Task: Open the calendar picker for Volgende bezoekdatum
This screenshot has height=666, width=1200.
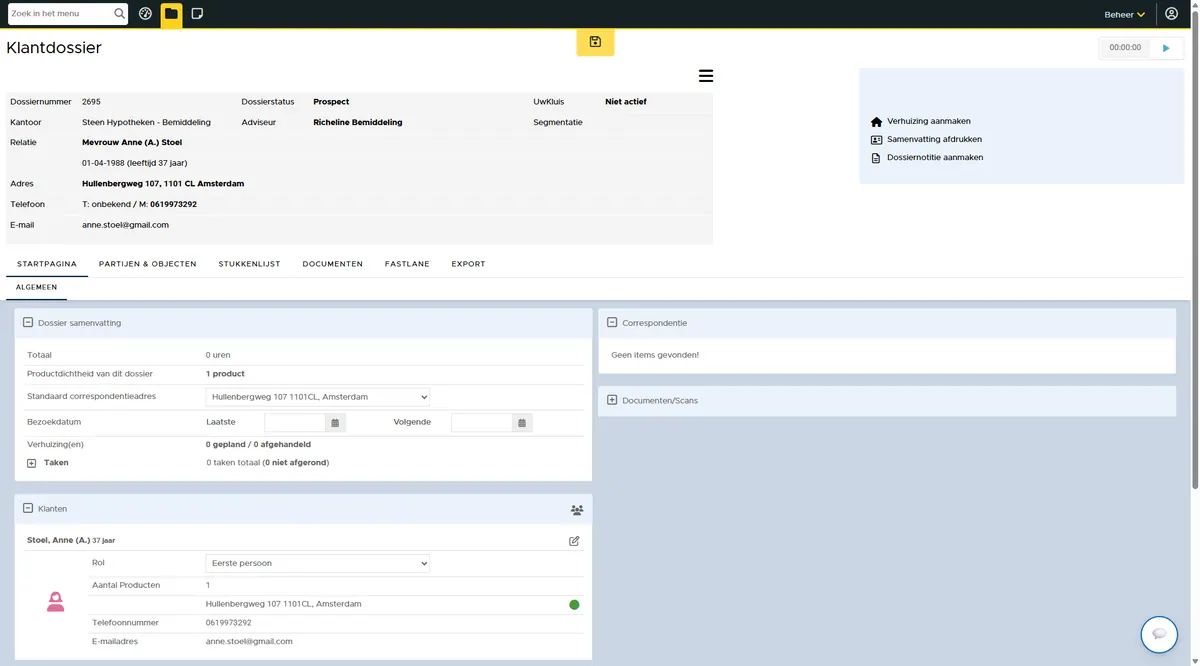Action: (522, 423)
